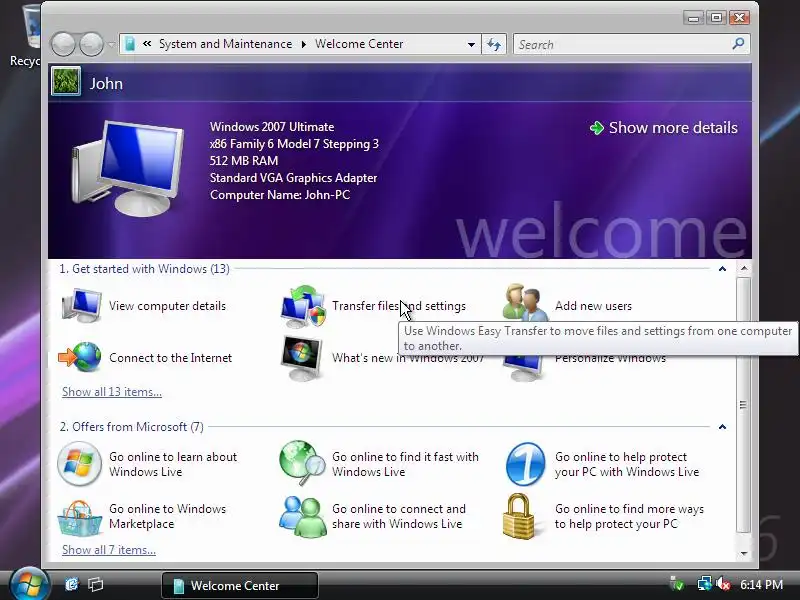The image size is (800, 600).
Task: Click the Windows Marketplace shopping basket icon
Action: pyautogui.click(x=79, y=518)
